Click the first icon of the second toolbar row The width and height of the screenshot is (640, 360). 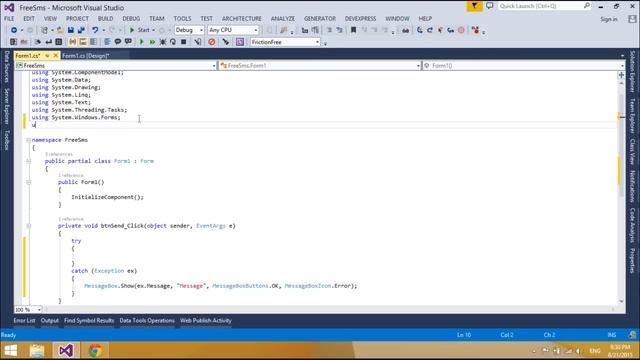(x=13, y=42)
